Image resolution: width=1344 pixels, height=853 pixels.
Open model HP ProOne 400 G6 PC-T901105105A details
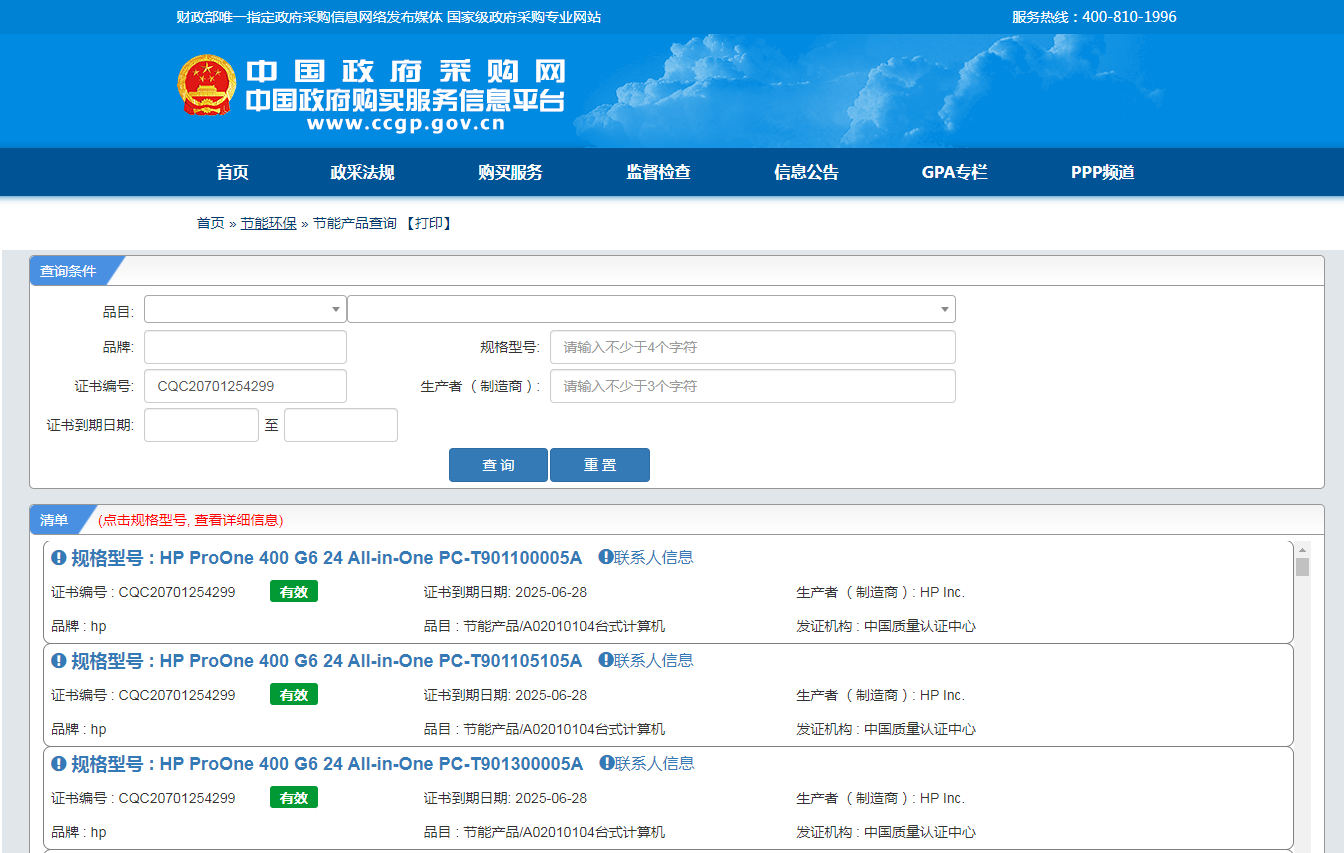326,661
